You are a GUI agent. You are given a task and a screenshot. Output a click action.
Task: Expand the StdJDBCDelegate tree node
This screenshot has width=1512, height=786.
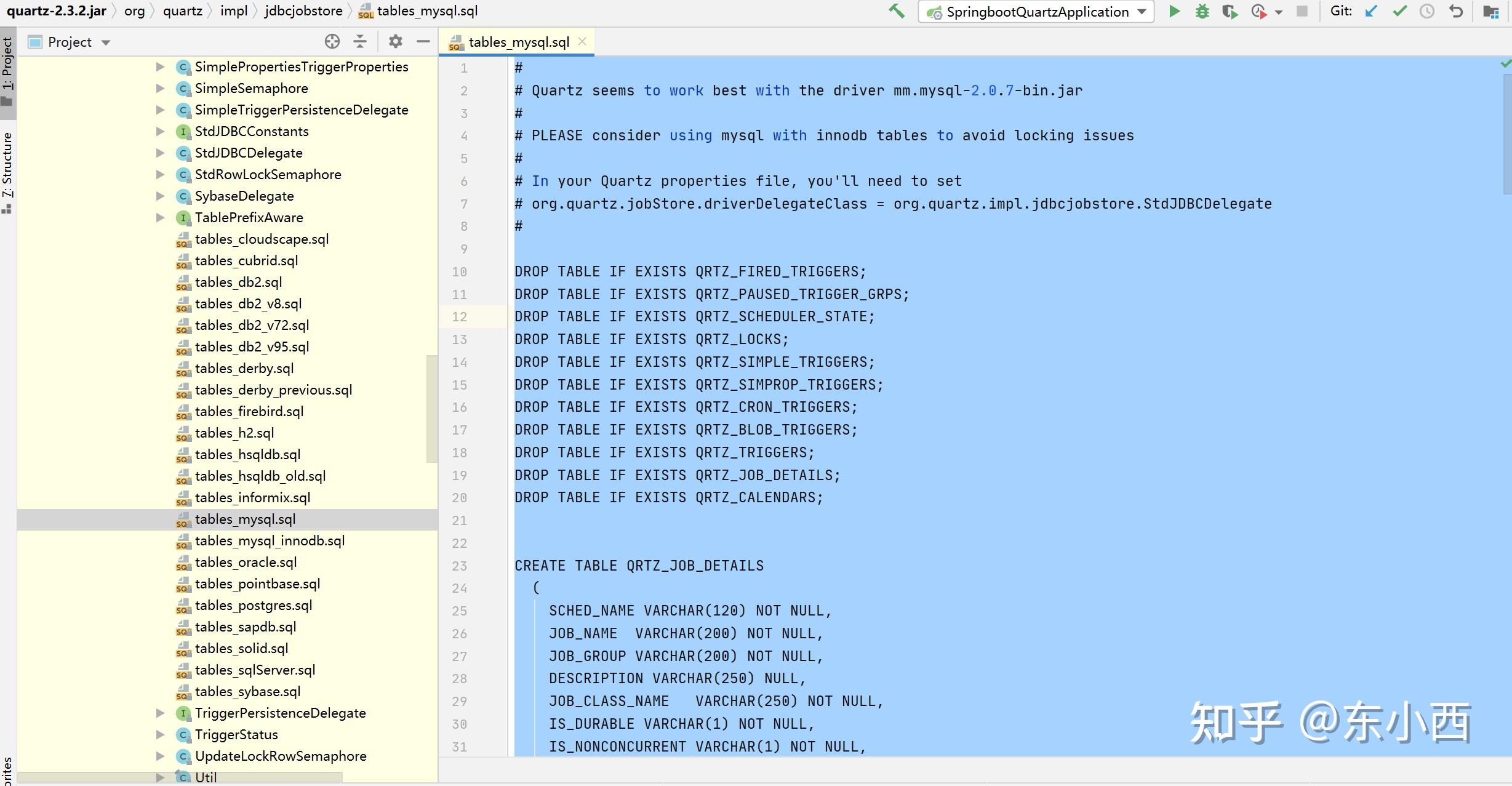(x=160, y=153)
